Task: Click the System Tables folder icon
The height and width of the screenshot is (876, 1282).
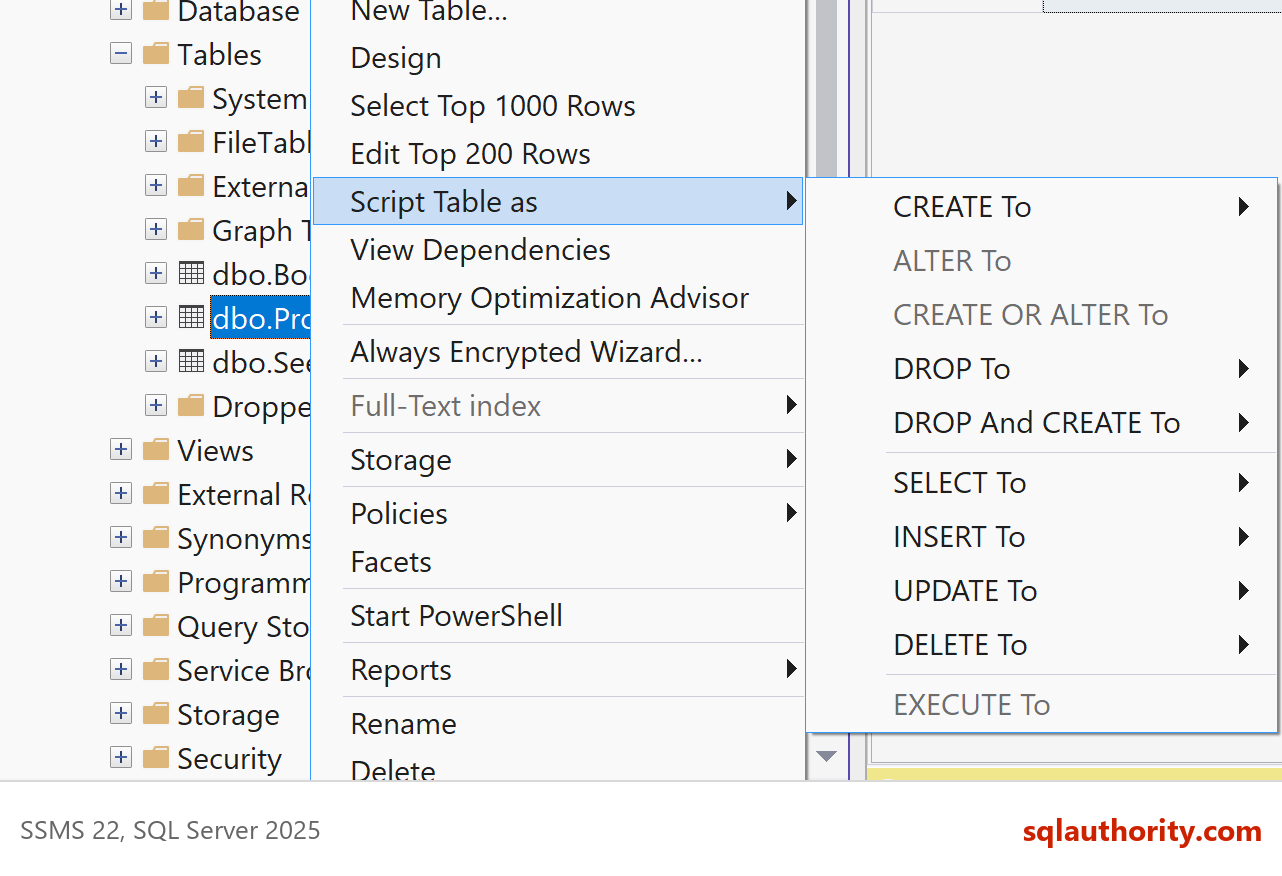Action: coord(191,98)
